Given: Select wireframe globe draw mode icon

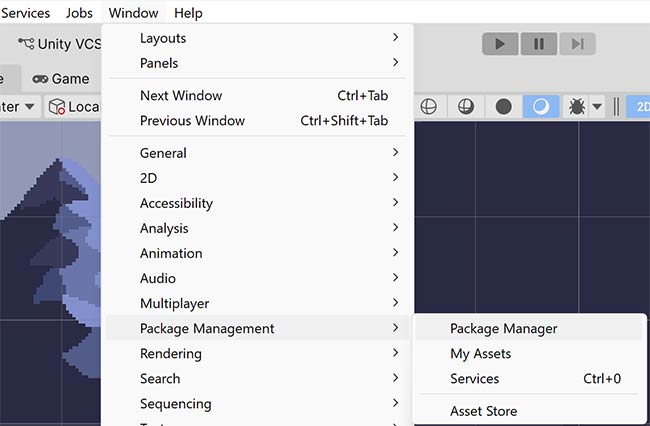Looking at the screenshot, I should [428, 107].
